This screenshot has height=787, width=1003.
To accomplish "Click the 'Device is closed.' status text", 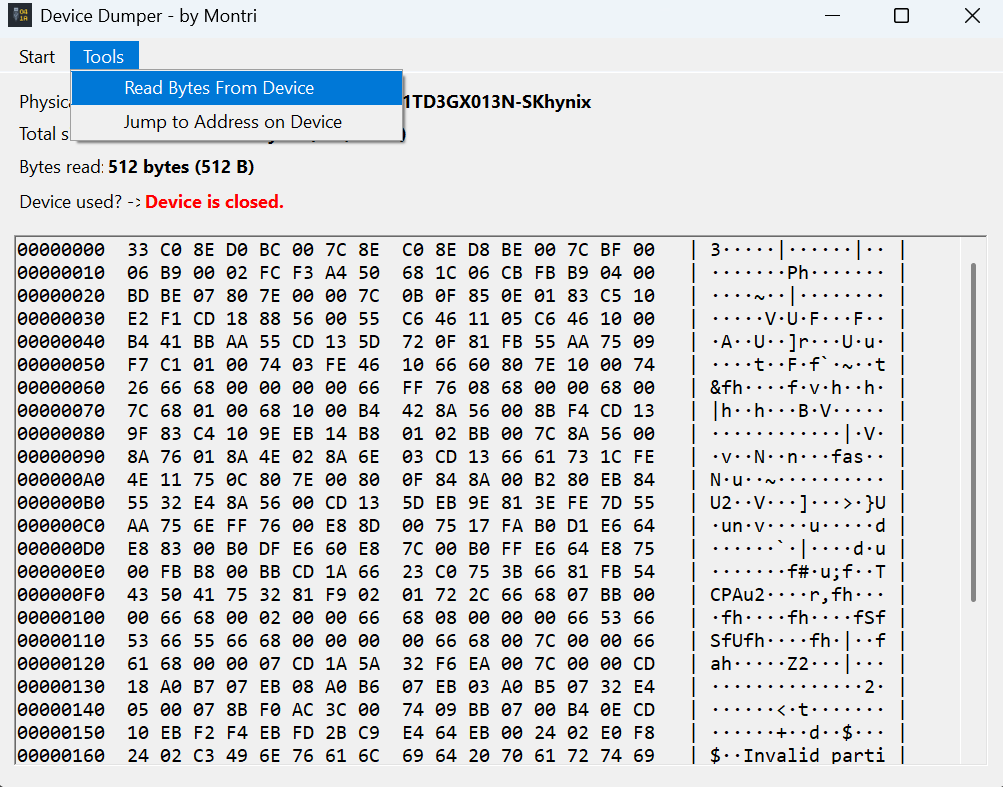I will [214, 202].
